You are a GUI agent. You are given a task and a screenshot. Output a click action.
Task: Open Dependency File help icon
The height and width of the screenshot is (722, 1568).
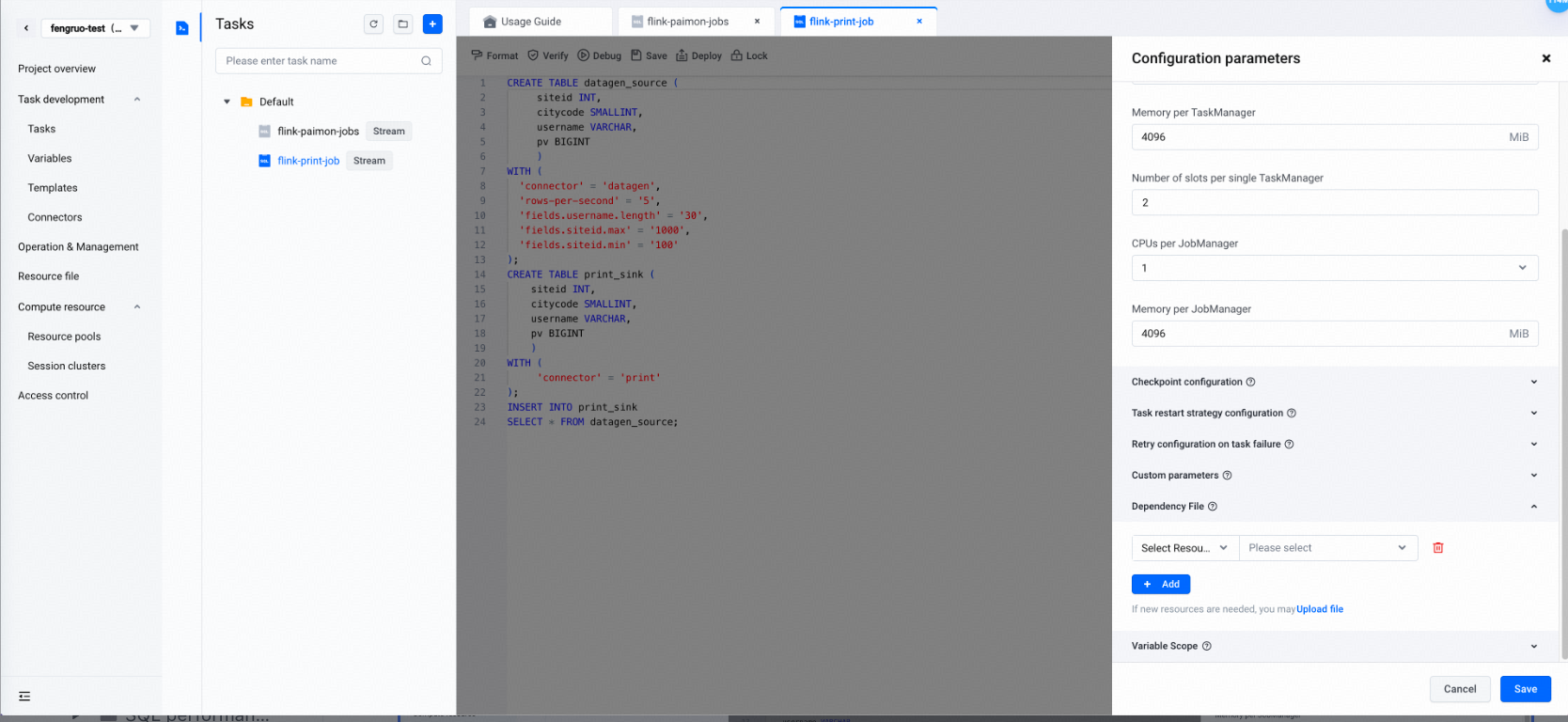click(x=1212, y=506)
